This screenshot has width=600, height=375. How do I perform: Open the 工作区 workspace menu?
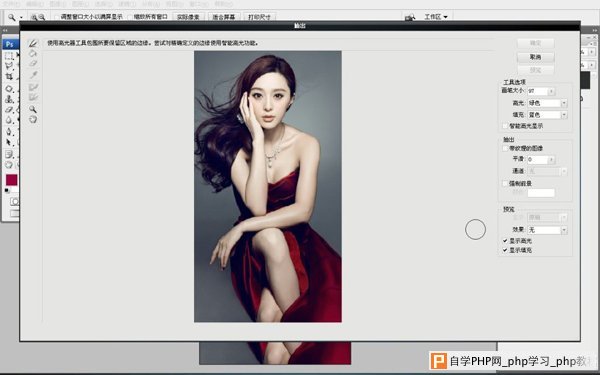436,17
